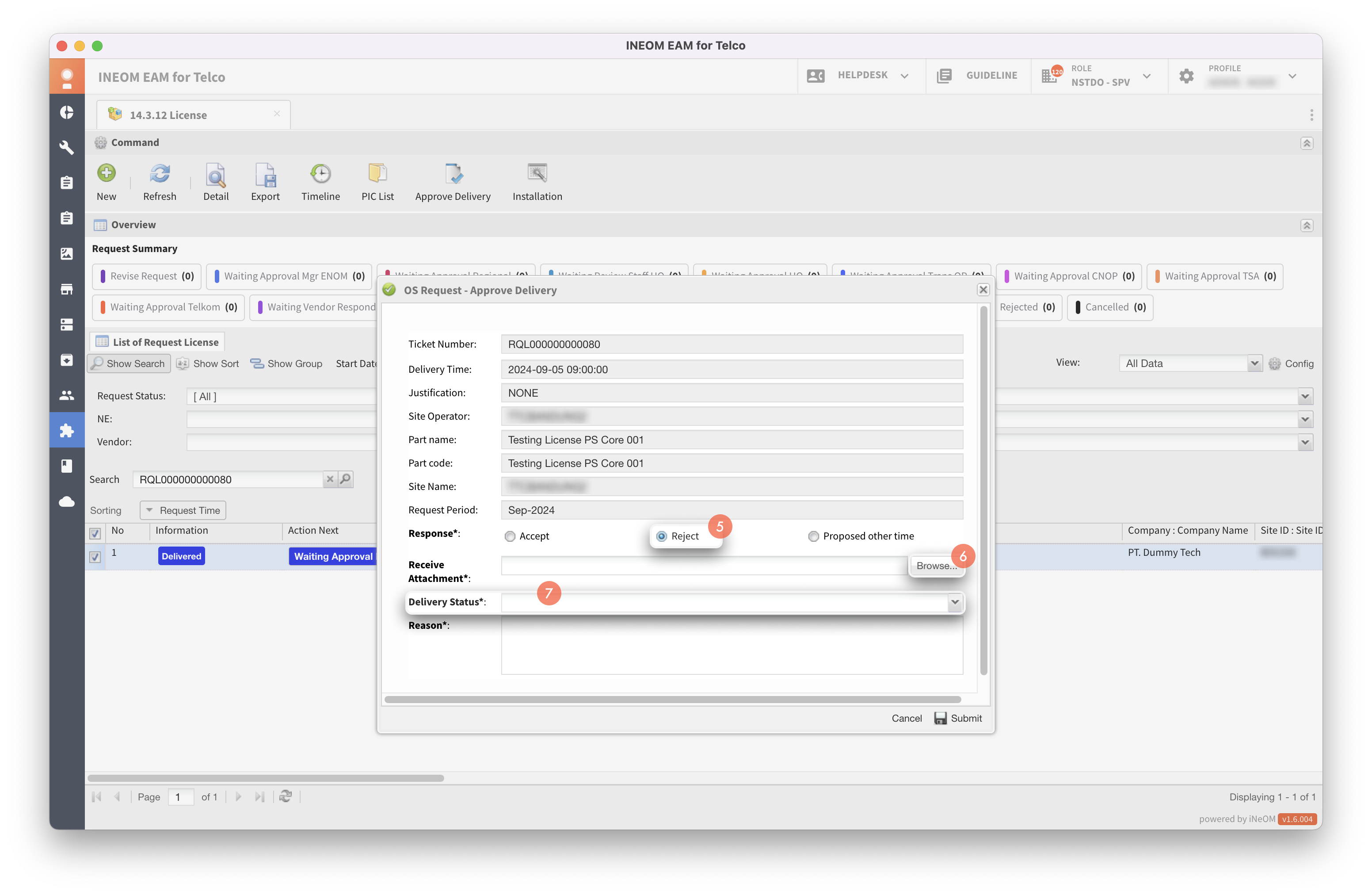Select the puzzle piece sidebar icon
Image resolution: width=1372 pixels, height=895 pixels.
tap(67, 430)
